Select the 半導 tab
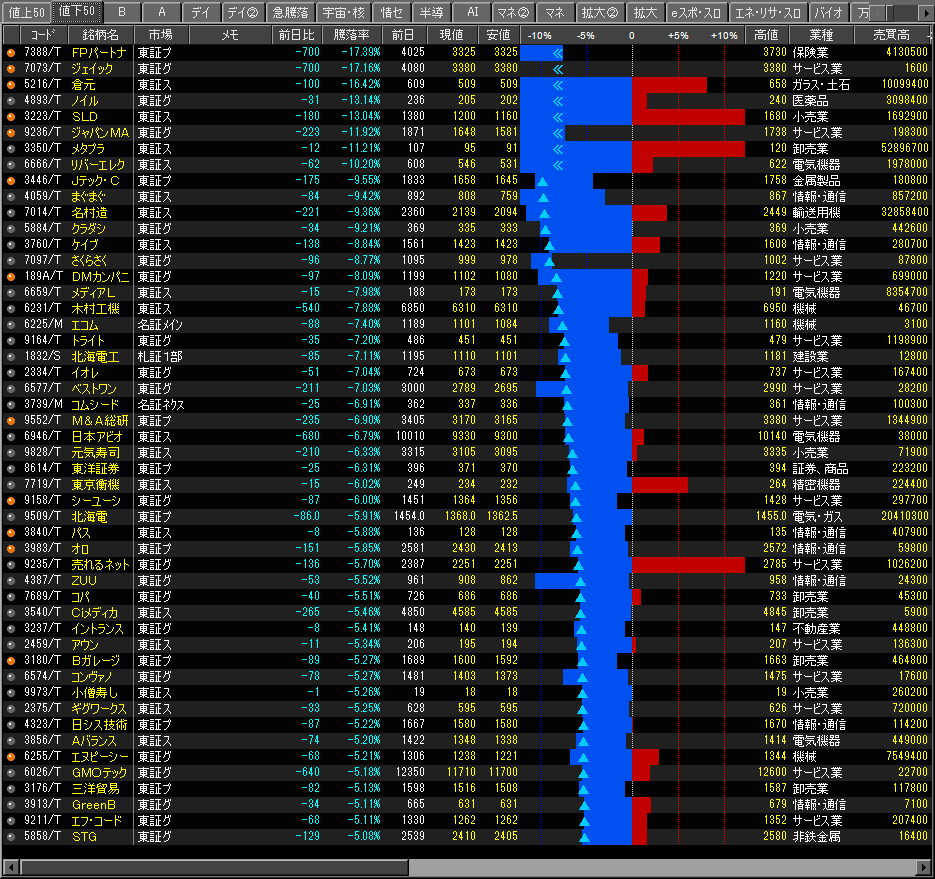935x879 pixels. point(431,12)
